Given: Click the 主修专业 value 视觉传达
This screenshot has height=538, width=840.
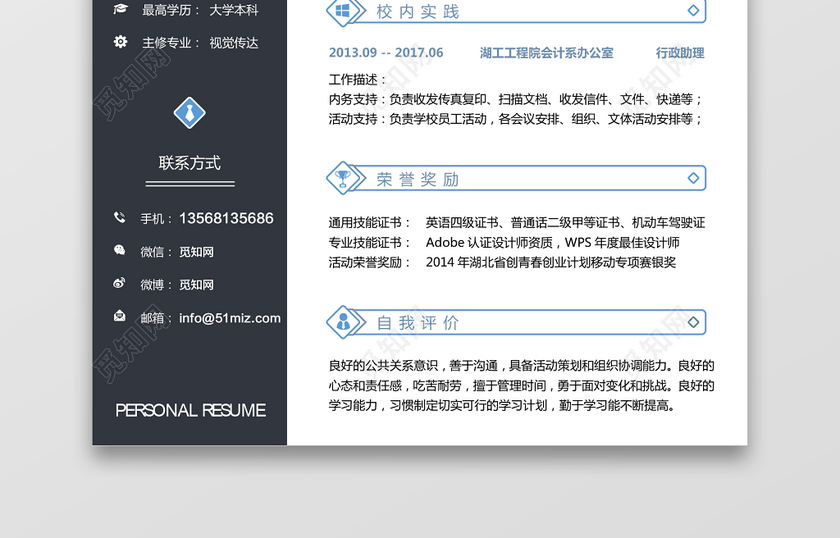Looking at the screenshot, I should point(234,43).
